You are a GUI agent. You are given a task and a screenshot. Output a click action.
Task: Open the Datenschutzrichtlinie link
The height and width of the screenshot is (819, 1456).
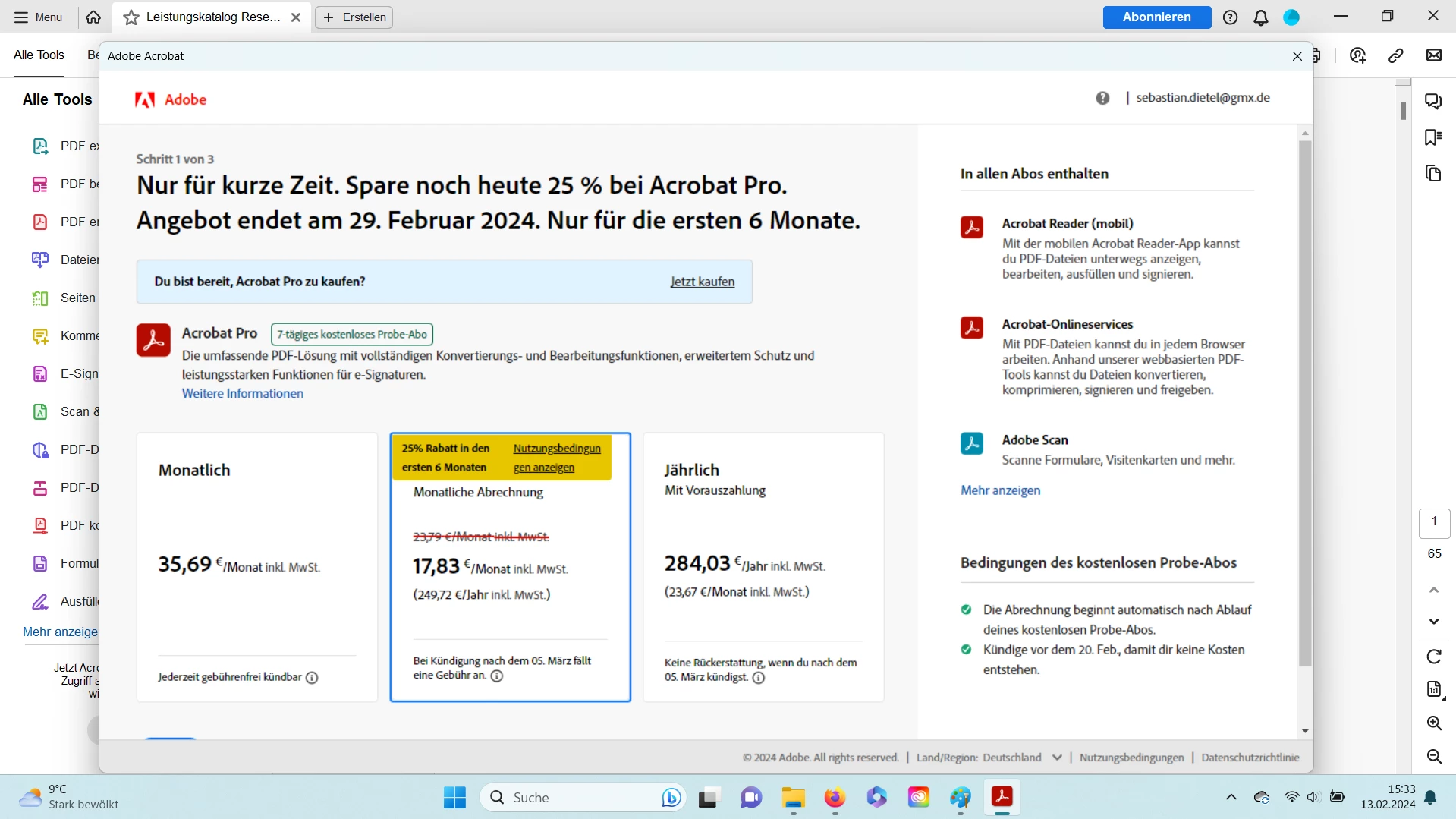pos(1250,758)
